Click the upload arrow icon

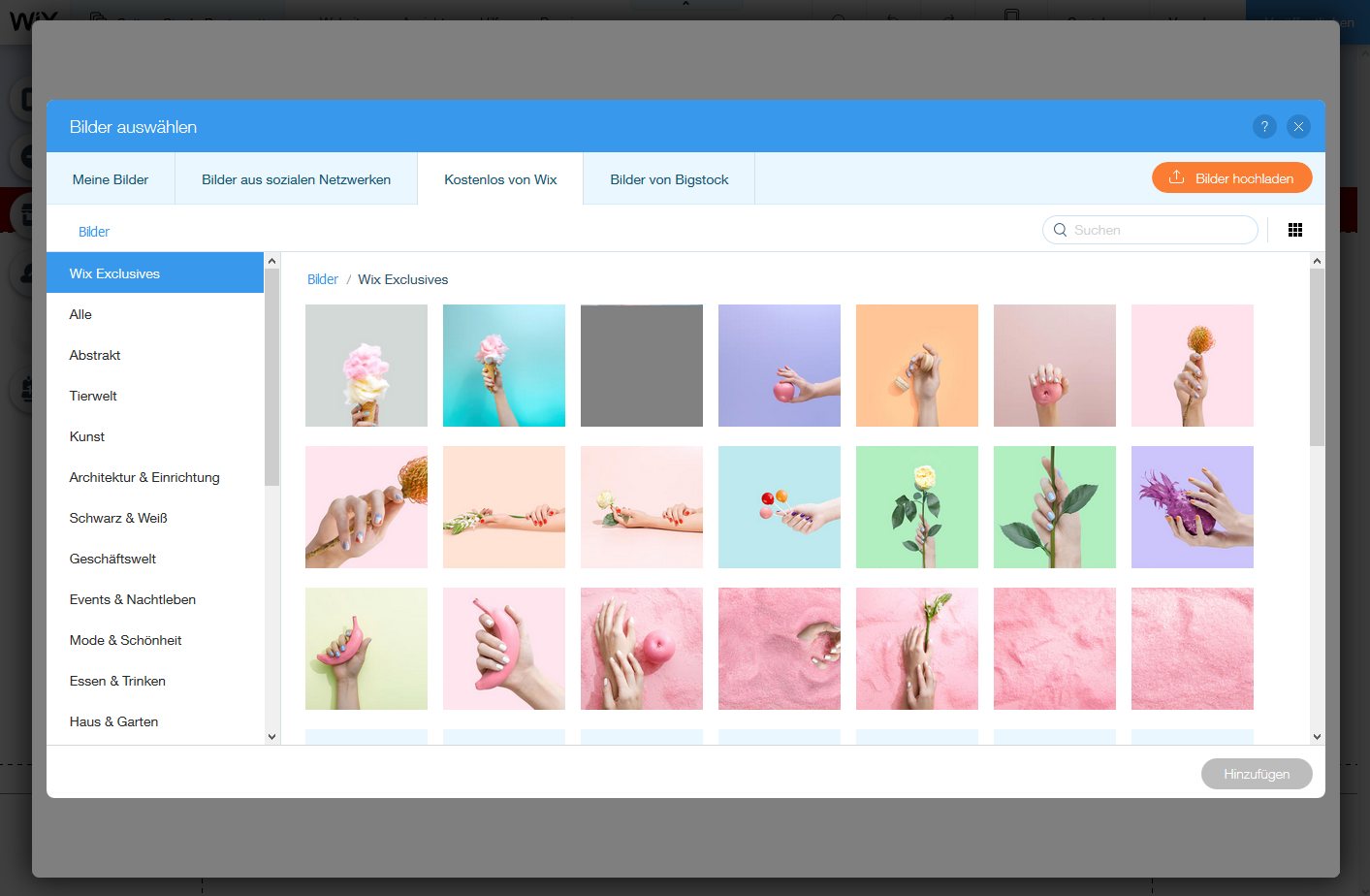(x=1176, y=177)
